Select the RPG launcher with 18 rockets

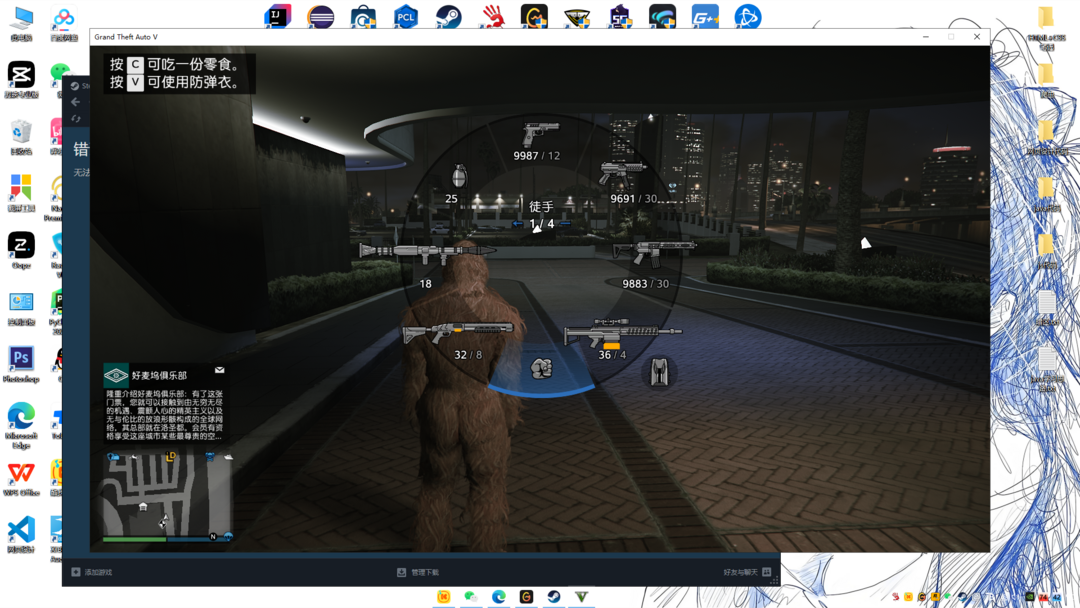click(x=427, y=253)
